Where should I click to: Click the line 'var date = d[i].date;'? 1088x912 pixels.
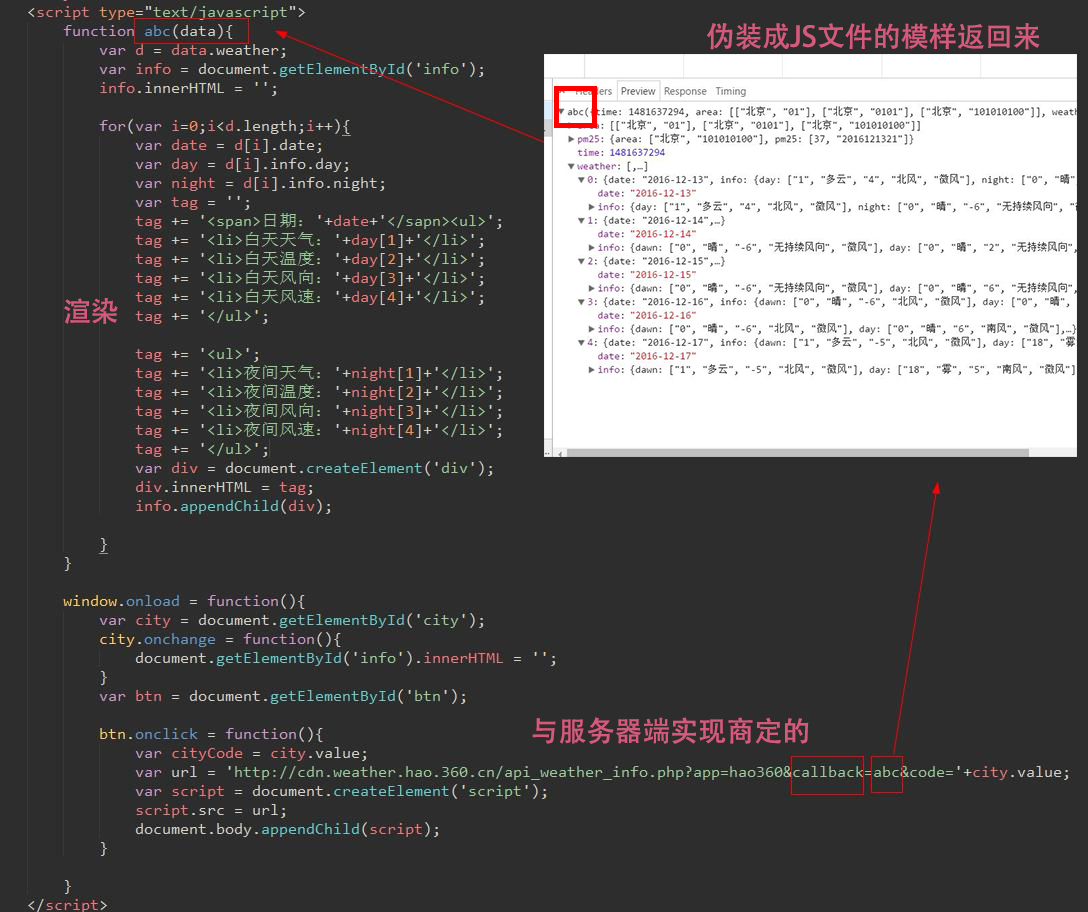click(229, 145)
